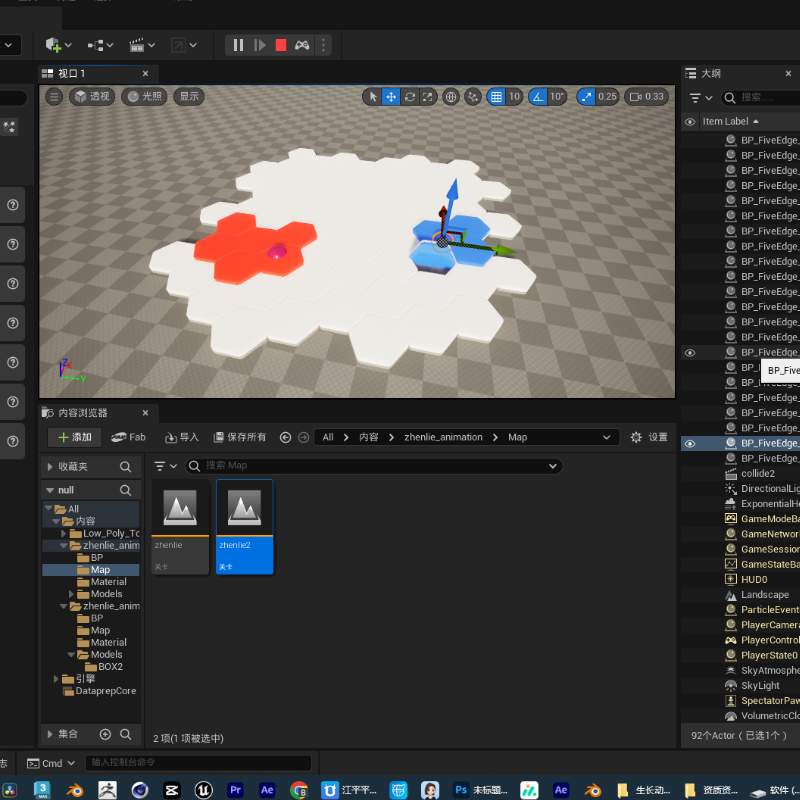Select the translate move gizmo tool

pos(391,97)
